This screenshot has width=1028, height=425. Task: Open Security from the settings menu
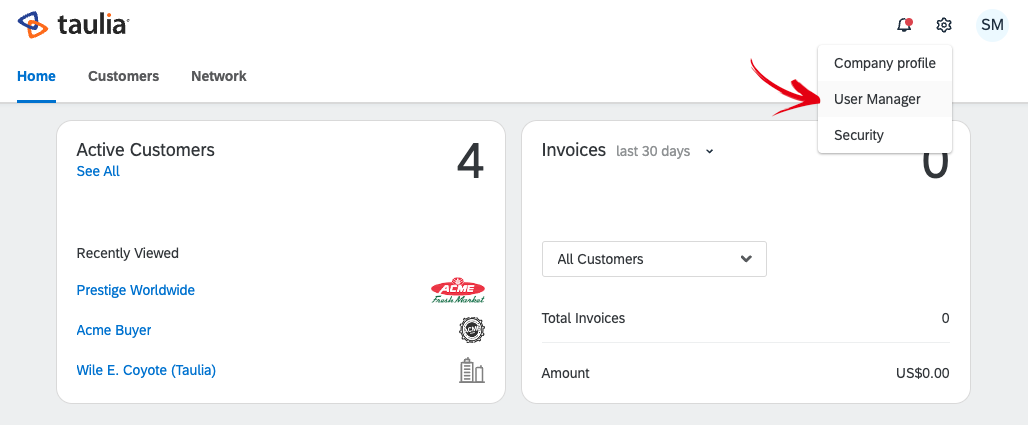(x=858, y=135)
